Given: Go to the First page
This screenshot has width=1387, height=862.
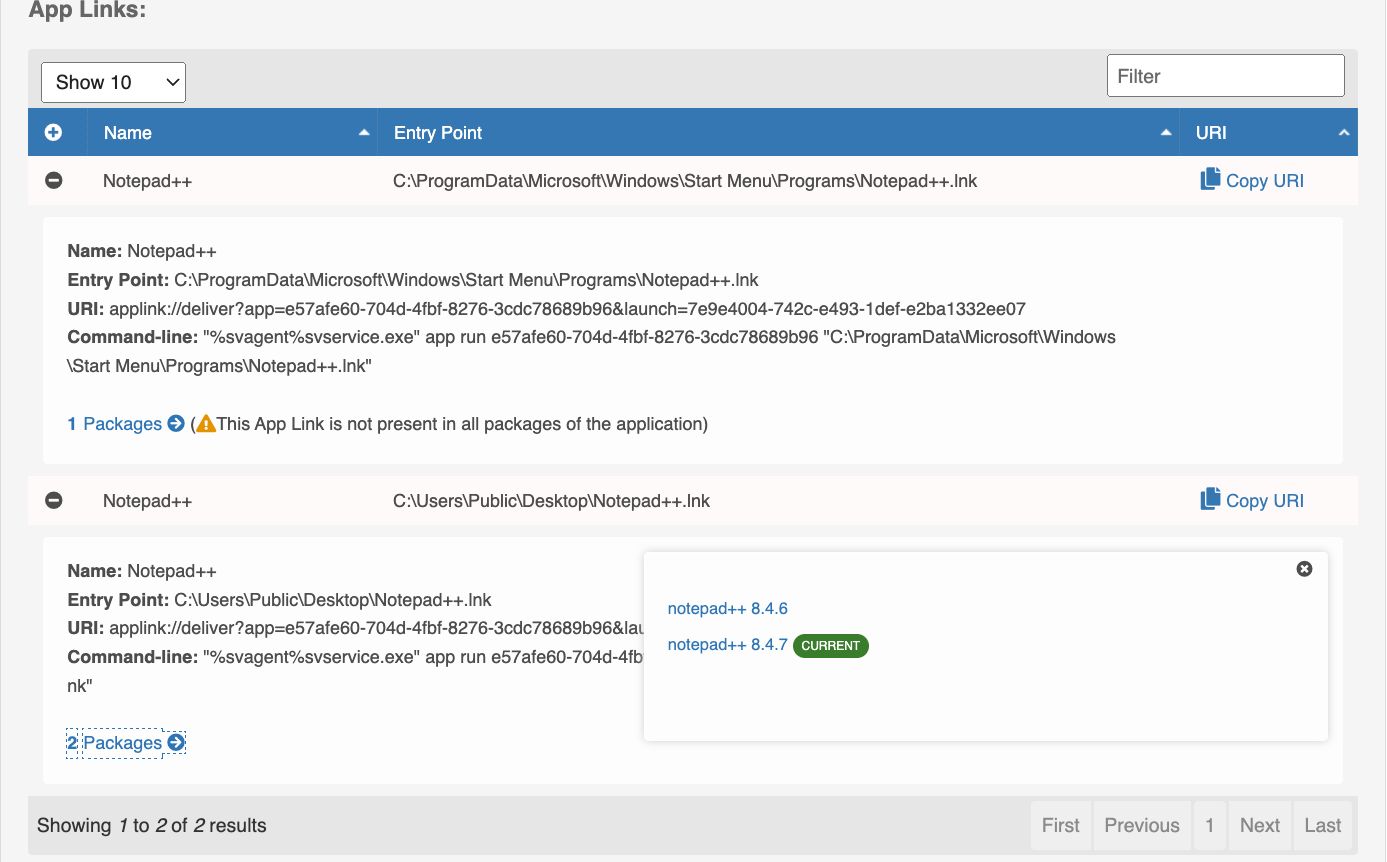Looking at the screenshot, I should point(1061,825).
